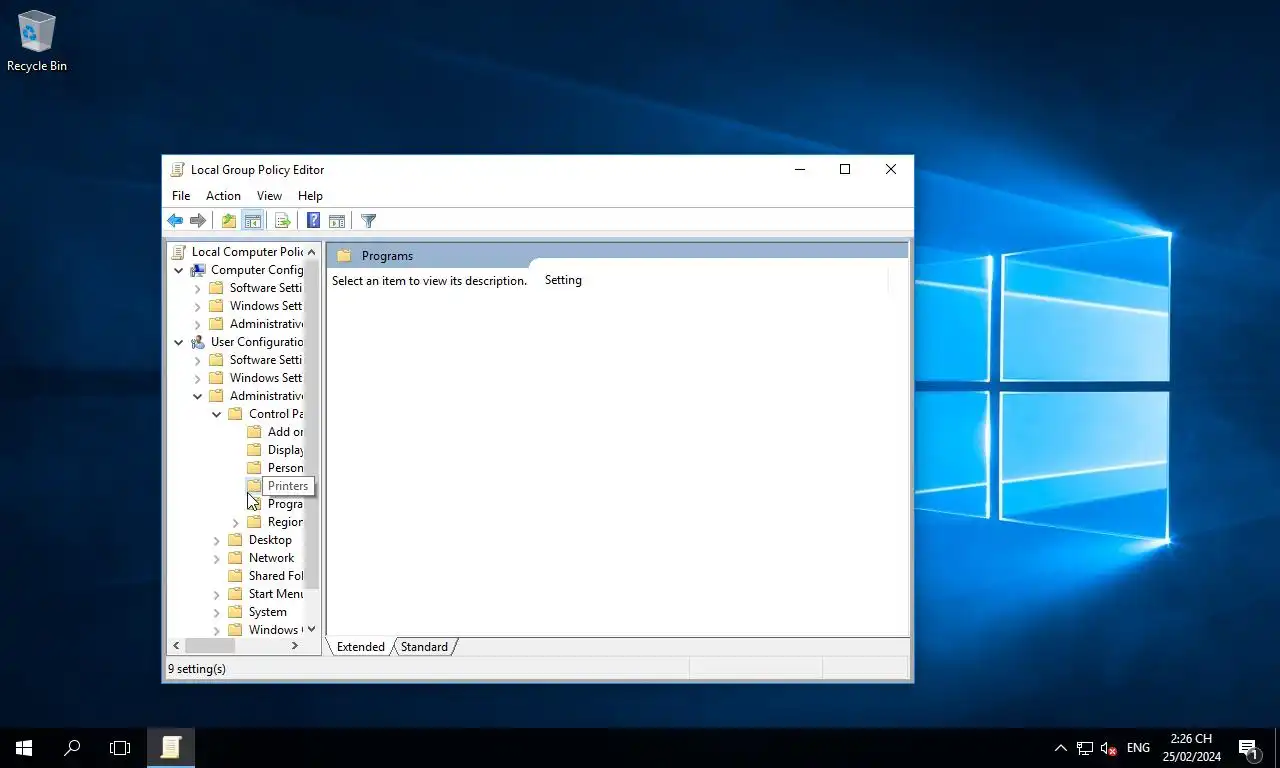The height and width of the screenshot is (768, 1280).
Task: Expand Administrative Templates under Computer Configuration
Action: pos(198,324)
